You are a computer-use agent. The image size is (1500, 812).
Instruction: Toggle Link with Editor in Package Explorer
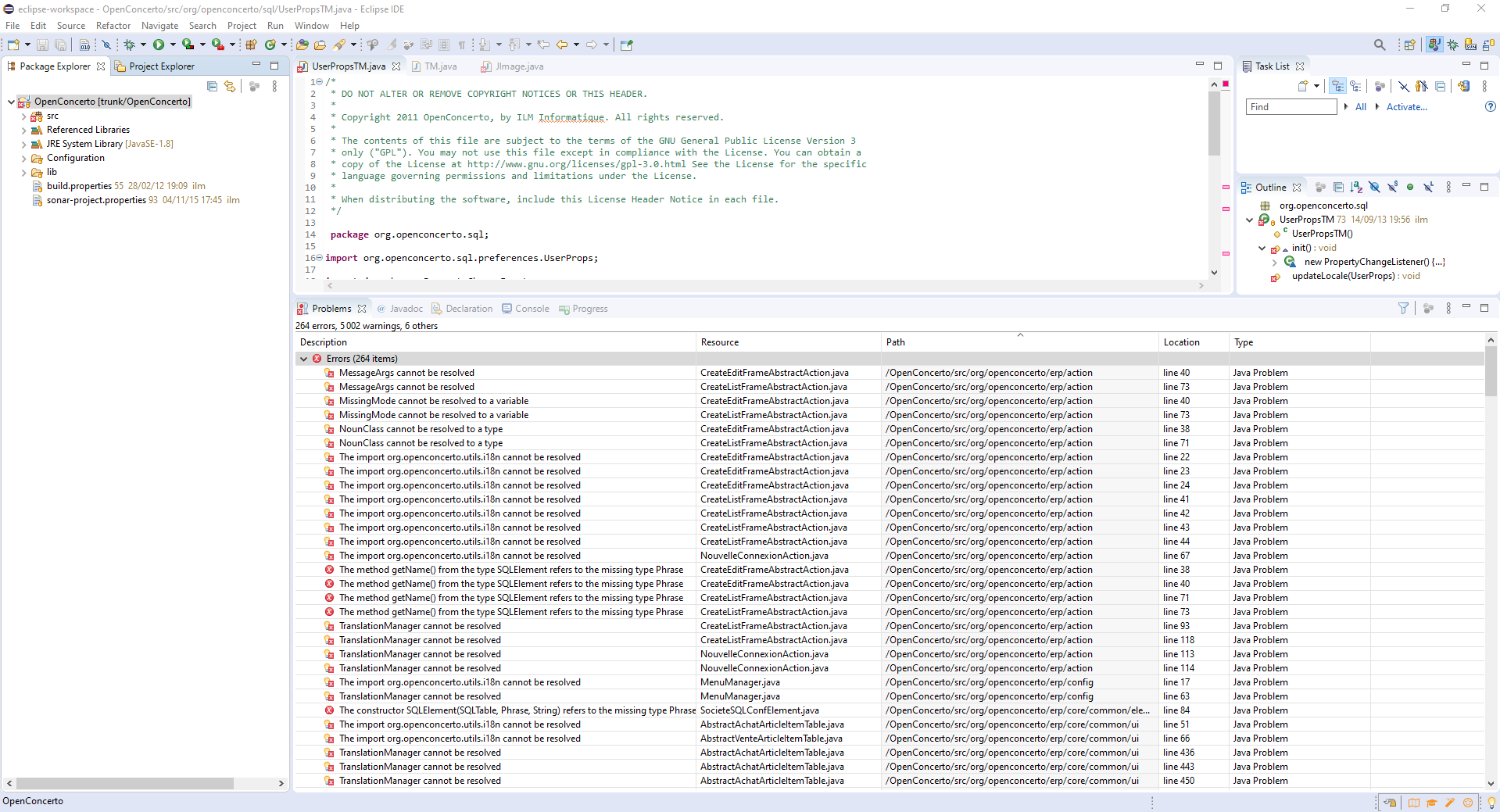tap(230, 86)
